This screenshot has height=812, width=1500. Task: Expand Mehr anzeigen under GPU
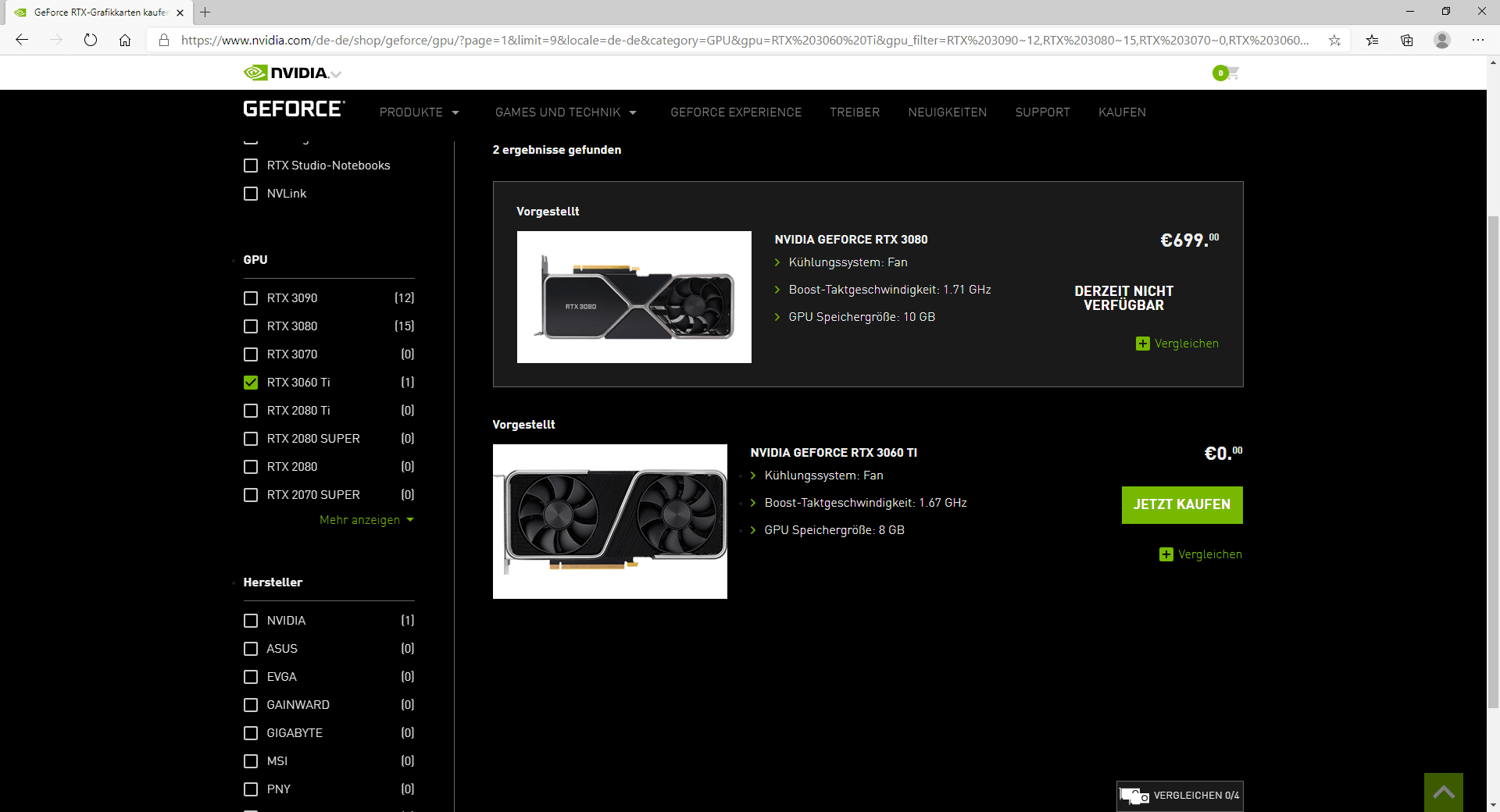[x=366, y=520]
